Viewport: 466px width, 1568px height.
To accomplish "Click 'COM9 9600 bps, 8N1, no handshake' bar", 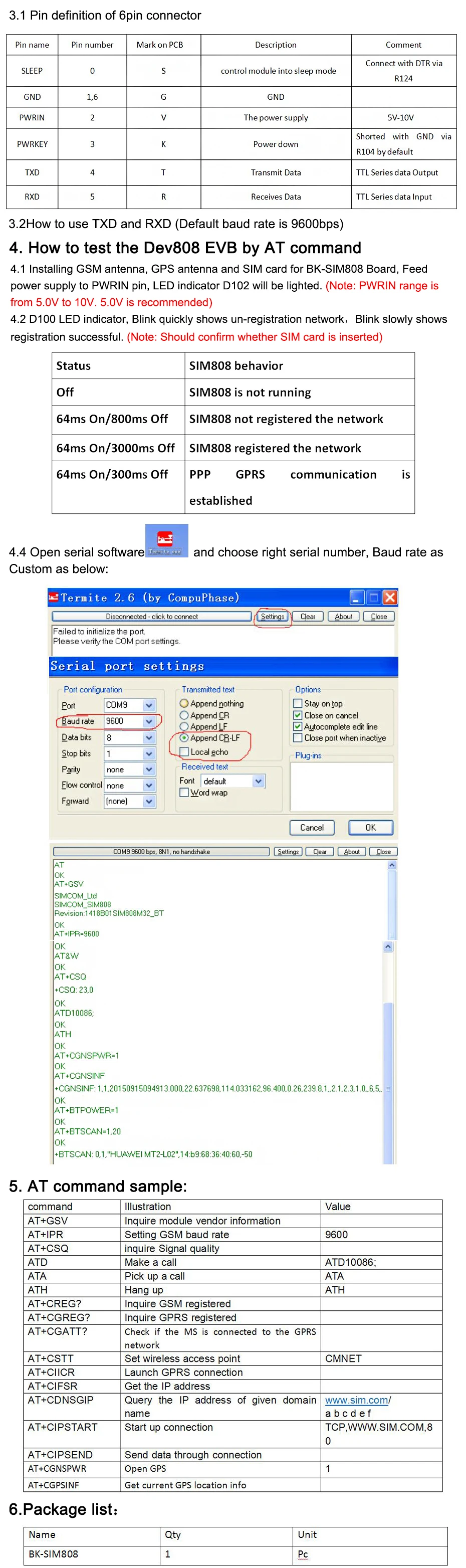I will 161,852.
